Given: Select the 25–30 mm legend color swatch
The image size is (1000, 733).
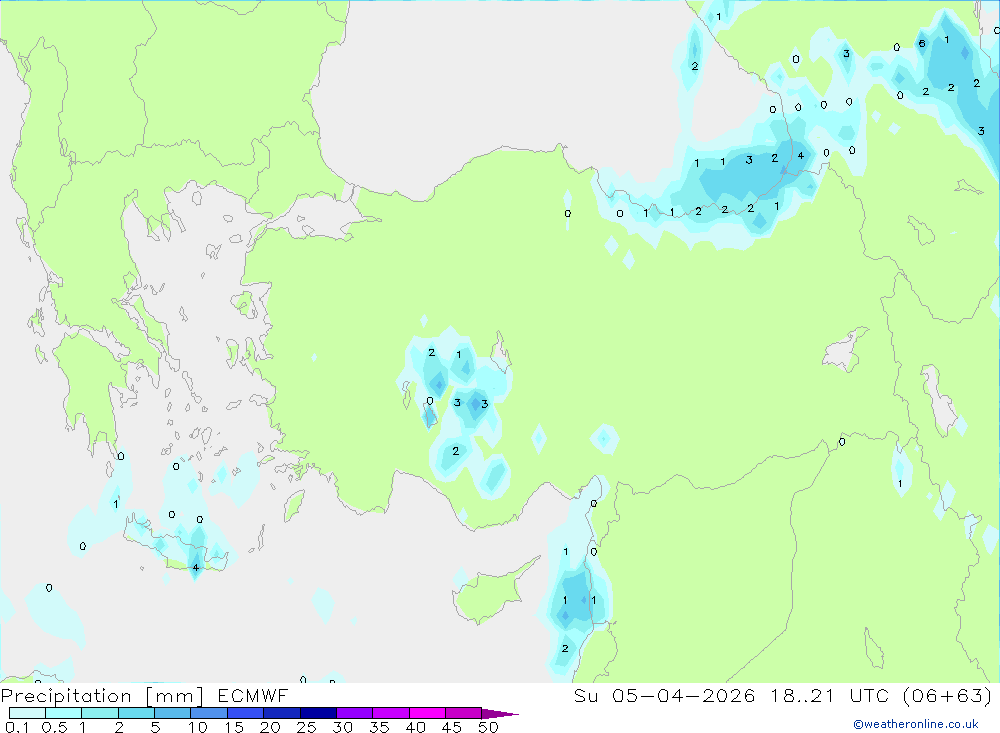Looking at the screenshot, I should [318, 713].
